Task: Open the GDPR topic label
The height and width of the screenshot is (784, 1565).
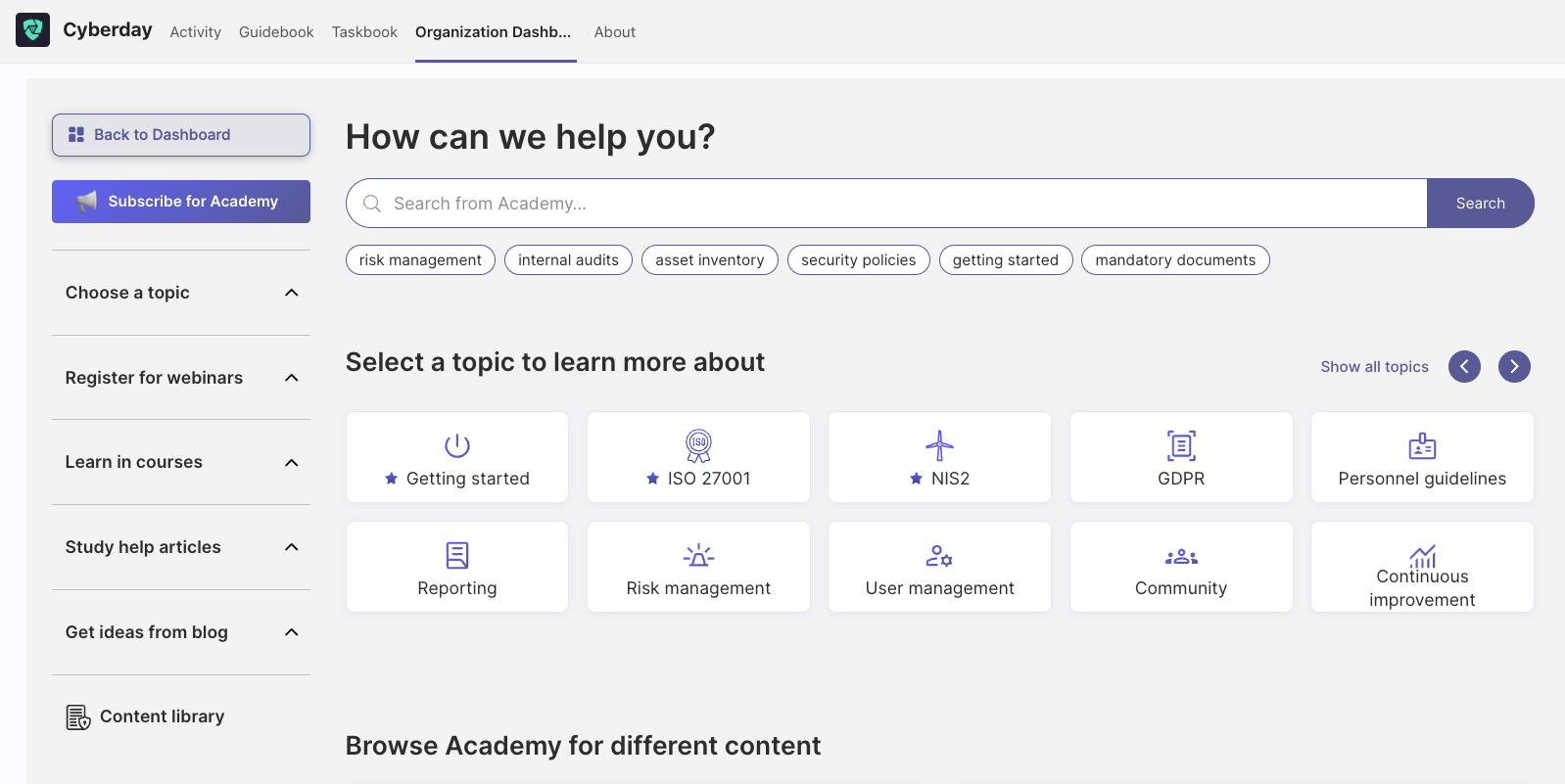Action: click(x=1181, y=479)
